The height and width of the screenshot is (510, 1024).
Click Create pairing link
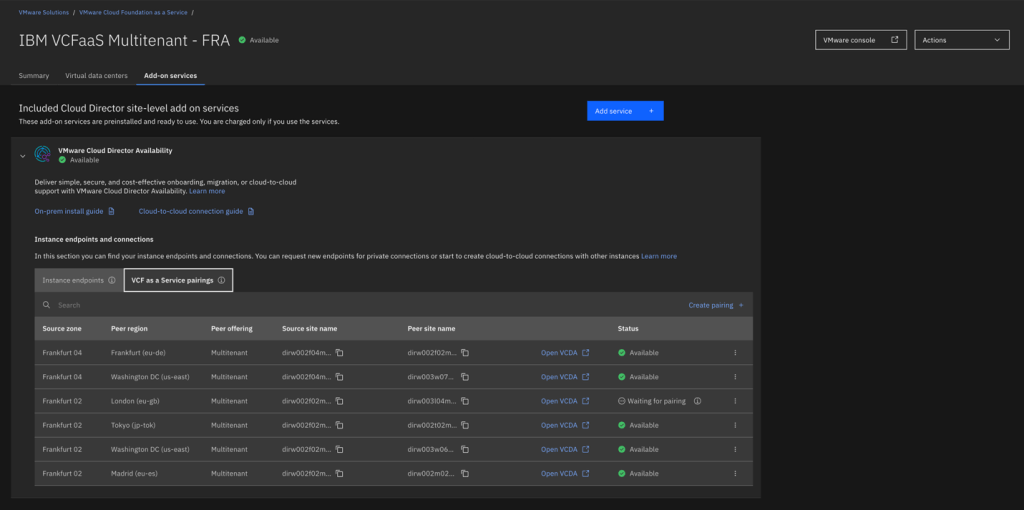(715, 305)
